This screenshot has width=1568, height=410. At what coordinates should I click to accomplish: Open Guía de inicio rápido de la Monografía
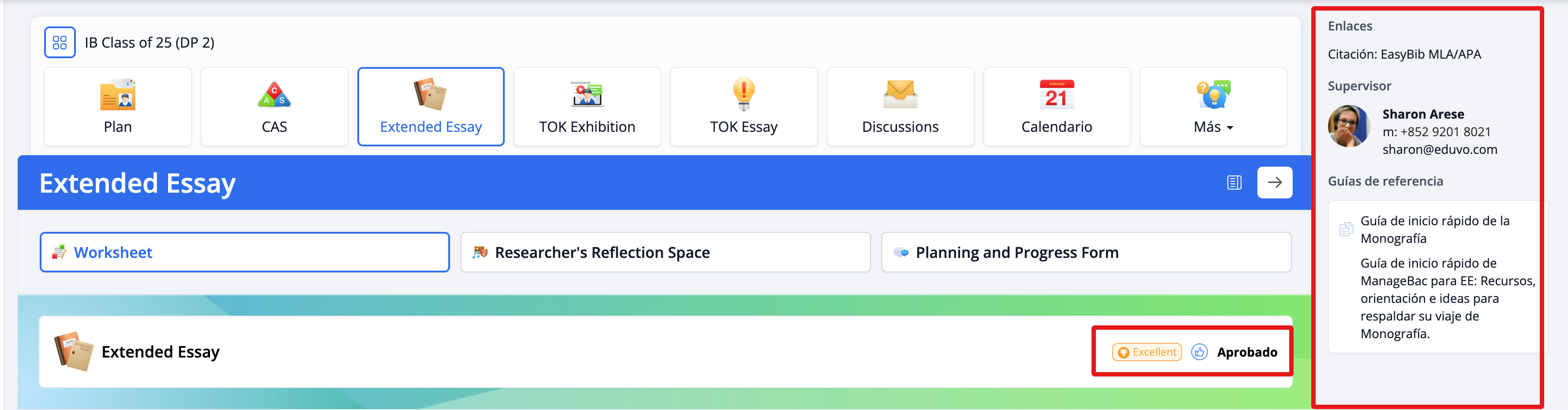(1434, 229)
